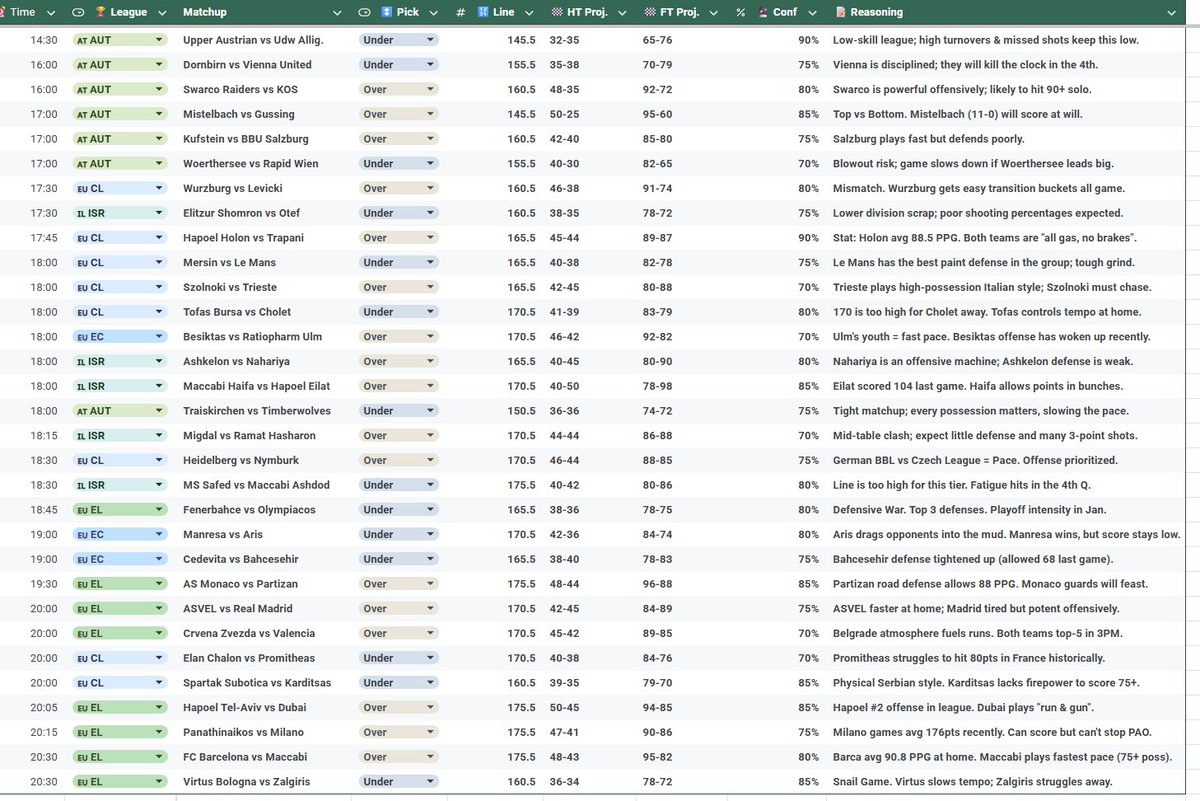Open the Under pick dropdown for Manresa vs Aris
This screenshot has width=1200, height=801.
coord(431,534)
